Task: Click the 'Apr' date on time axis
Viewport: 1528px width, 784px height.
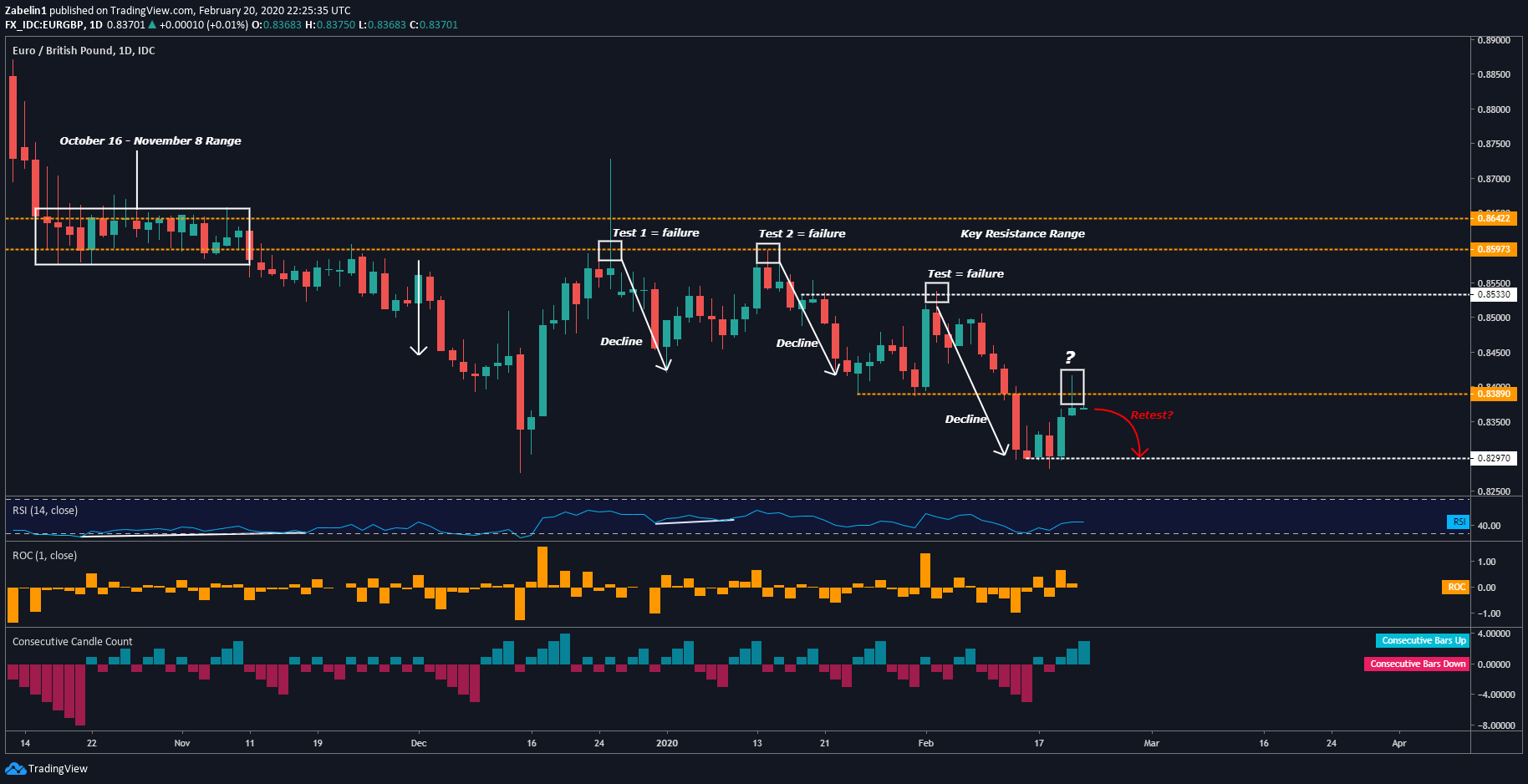Action: coord(1399,743)
